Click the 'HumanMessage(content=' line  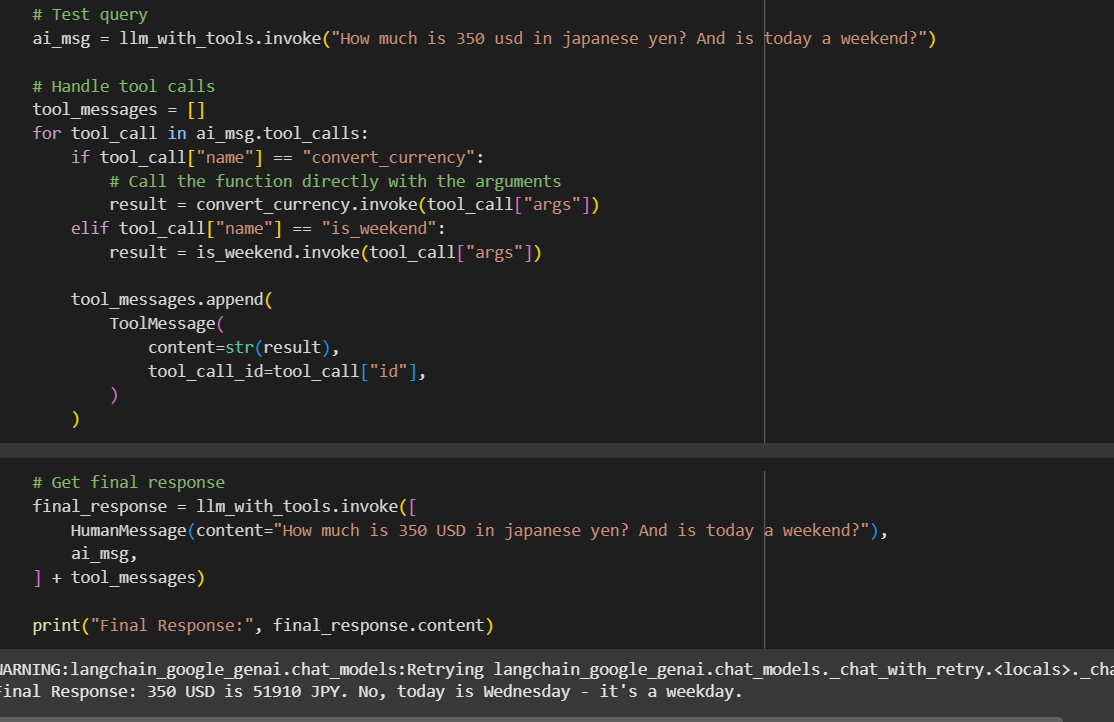coord(480,530)
